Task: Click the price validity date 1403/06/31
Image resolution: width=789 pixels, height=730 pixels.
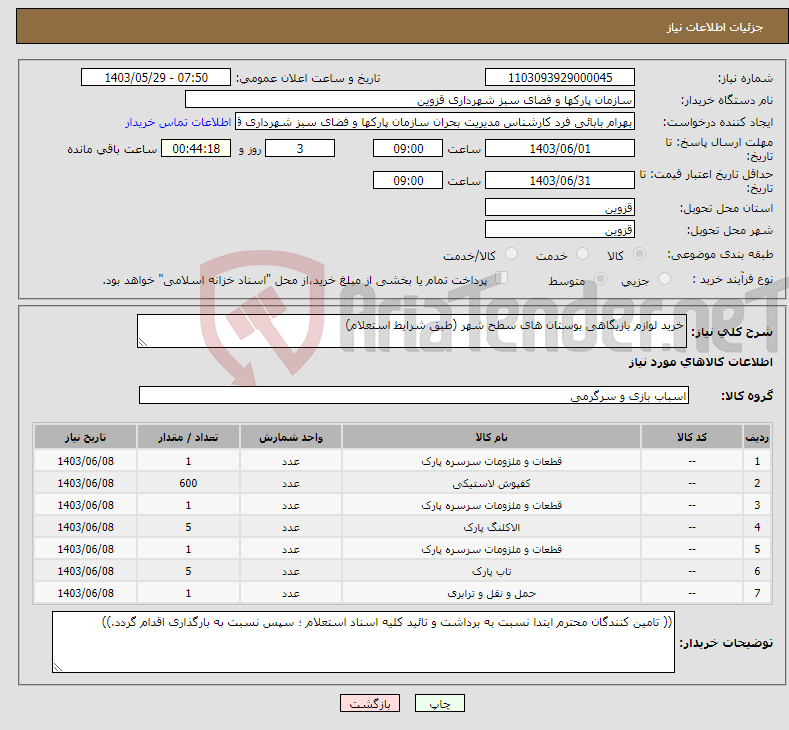Action: point(560,181)
